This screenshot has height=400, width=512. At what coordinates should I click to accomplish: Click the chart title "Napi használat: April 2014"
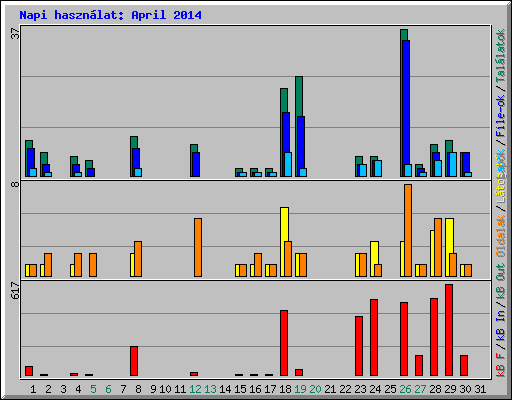coord(110,15)
